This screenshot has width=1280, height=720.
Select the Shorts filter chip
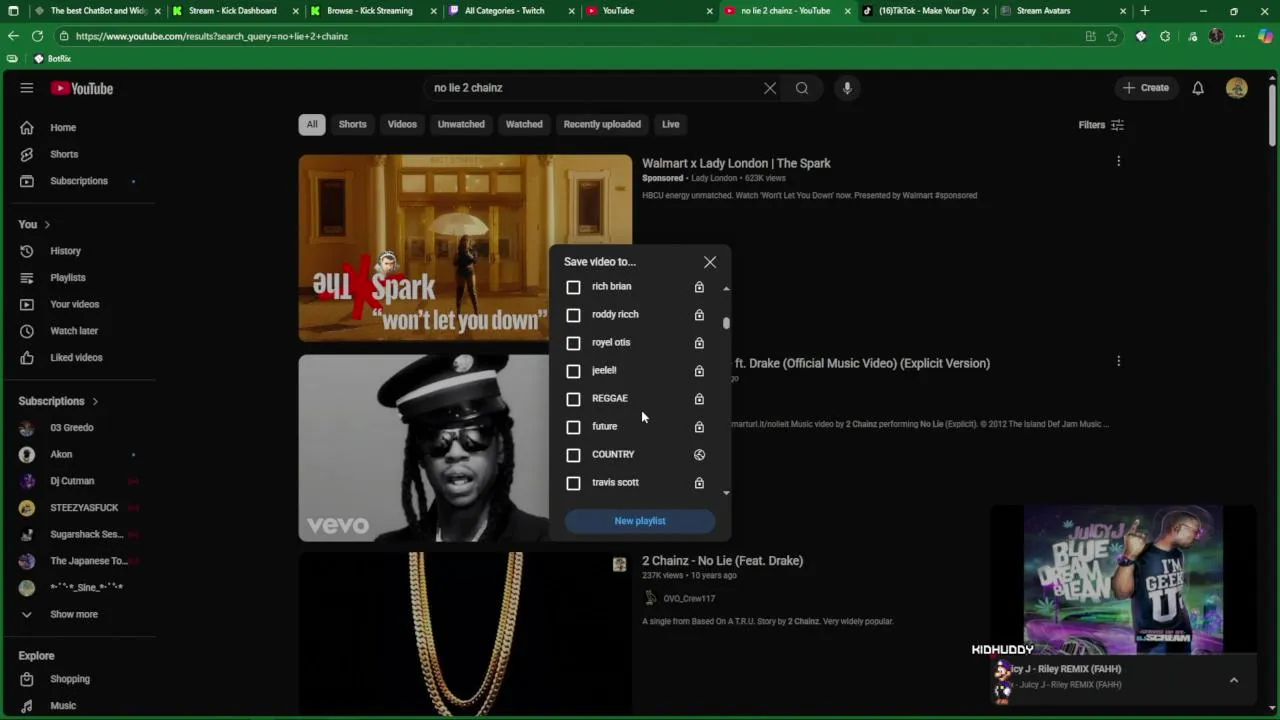[x=352, y=125]
